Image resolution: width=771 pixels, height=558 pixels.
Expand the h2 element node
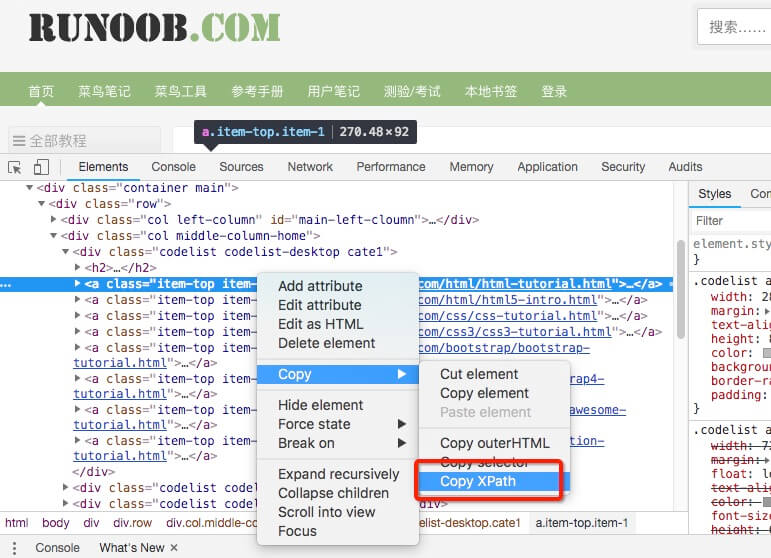(77, 267)
